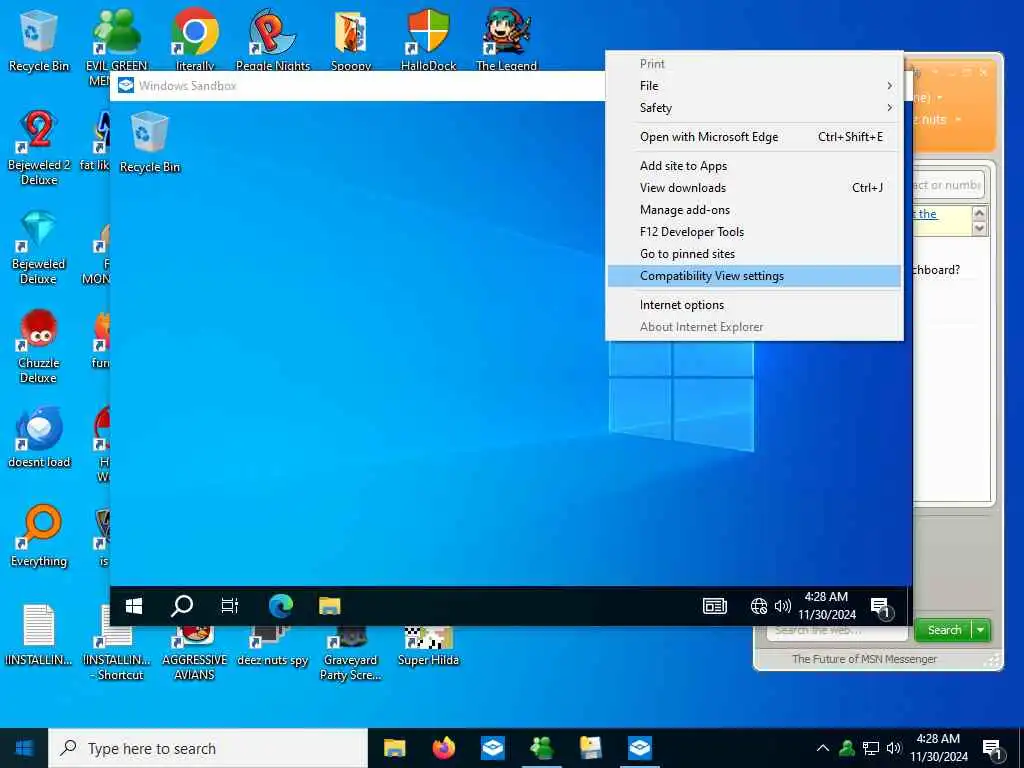Select the Super Hilda desktop icon
The height and width of the screenshot is (768, 1024).
(x=428, y=648)
